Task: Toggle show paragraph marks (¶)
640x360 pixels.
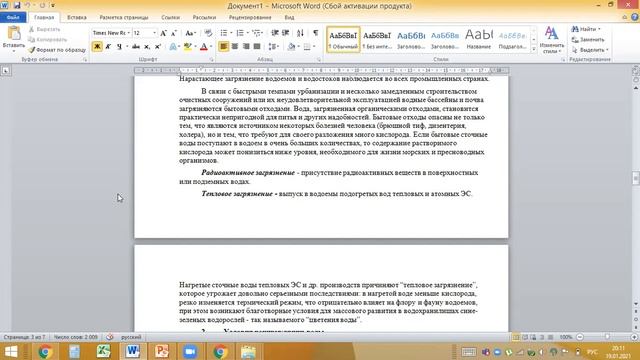Action: tap(316, 33)
